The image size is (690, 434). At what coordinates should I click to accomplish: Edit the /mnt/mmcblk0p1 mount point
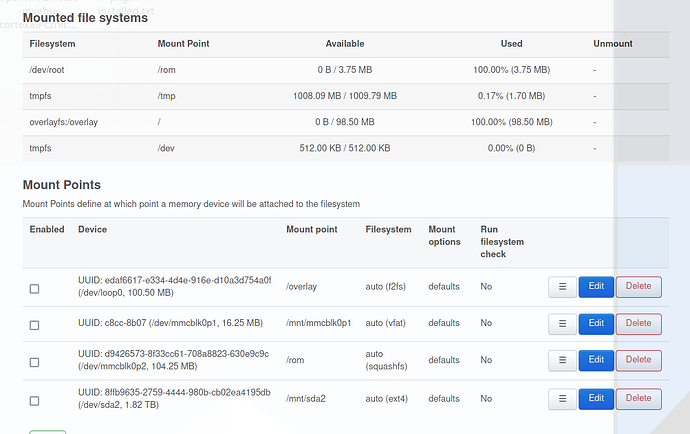click(x=596, y=324)
